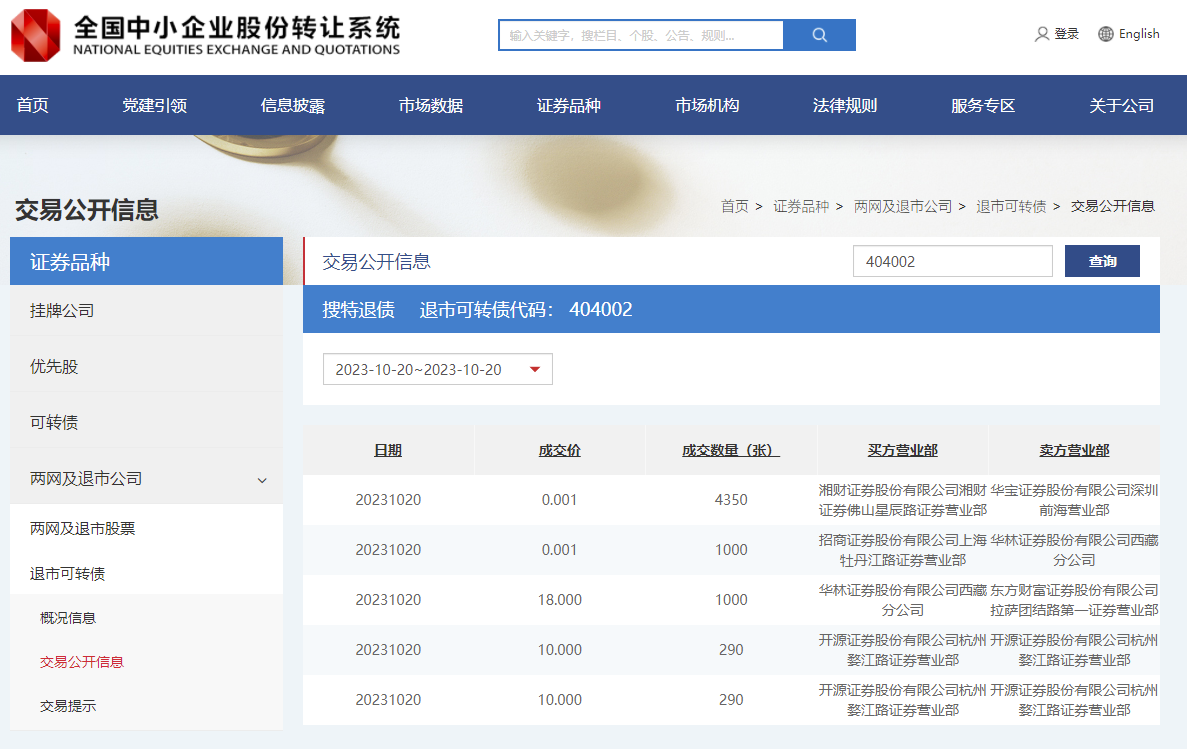This screenshot has width=1187, height=749.
Task: Click 退市可转债 in the breadcrumb
Action: tap(1011, 206)
